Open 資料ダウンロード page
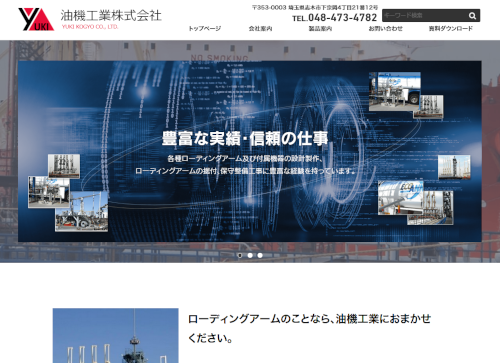The width and height of the screenshot is (500, 363). tap(451, 29)
